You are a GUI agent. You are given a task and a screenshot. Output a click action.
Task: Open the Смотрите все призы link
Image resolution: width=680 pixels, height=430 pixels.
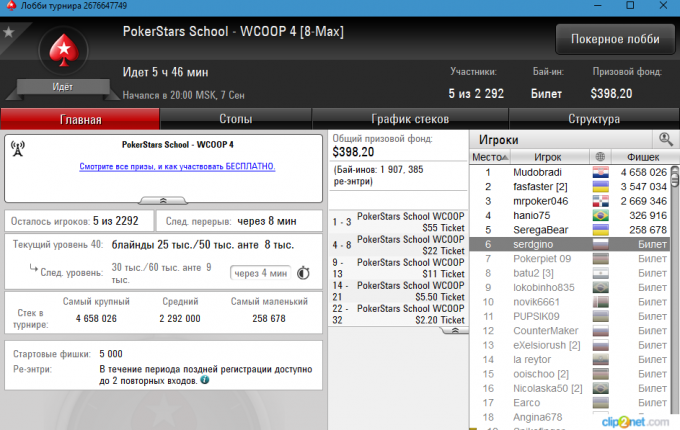pyautogui.click(x=177, y=166)
